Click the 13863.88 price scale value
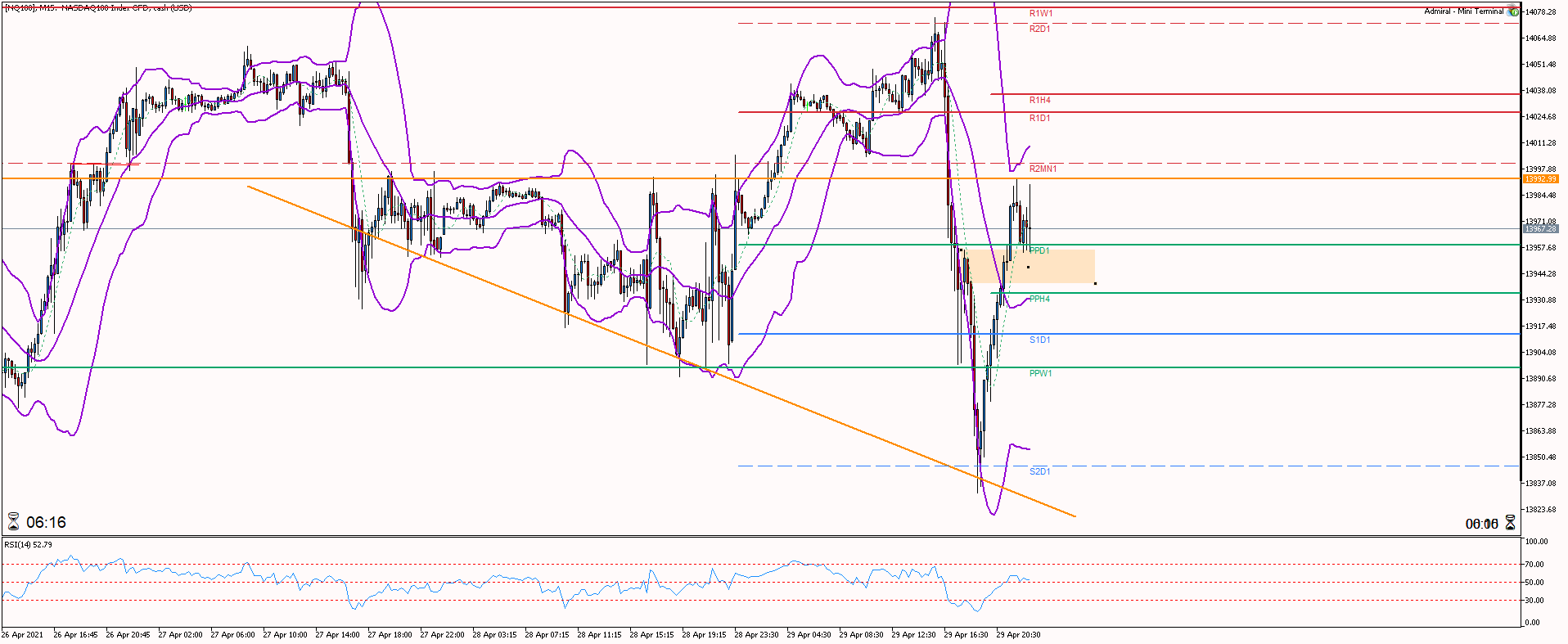 1540,430
